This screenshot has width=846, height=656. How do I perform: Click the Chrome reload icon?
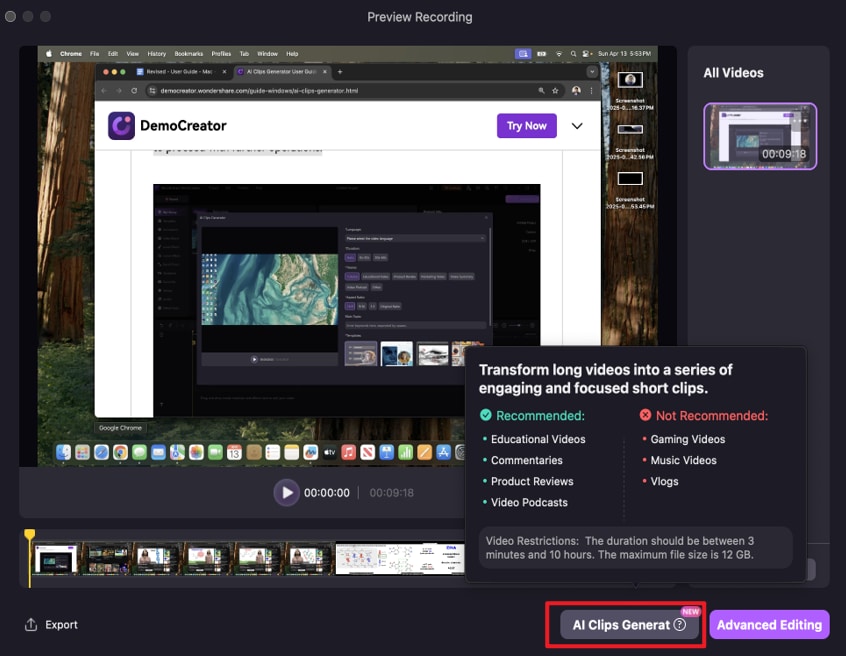point(134,91)
